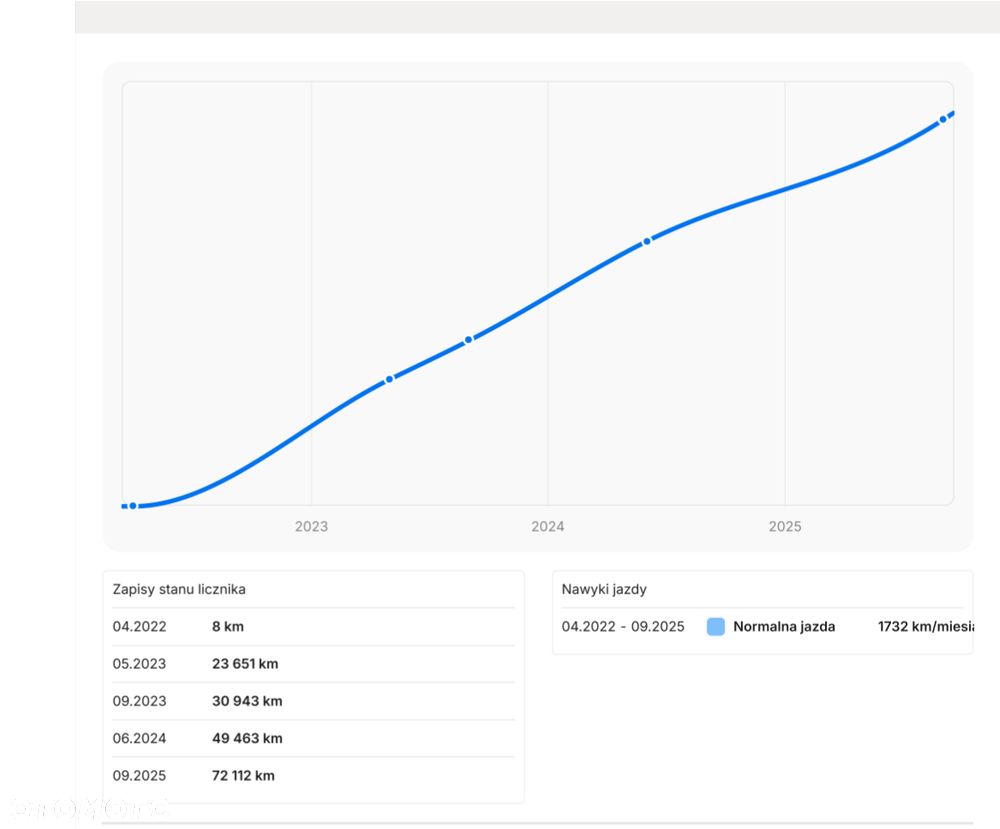Image resolution: width=1000 pixels, height=829 pixels.
Task: Click the '49 463 km' reading
Action: pos(247,738)
